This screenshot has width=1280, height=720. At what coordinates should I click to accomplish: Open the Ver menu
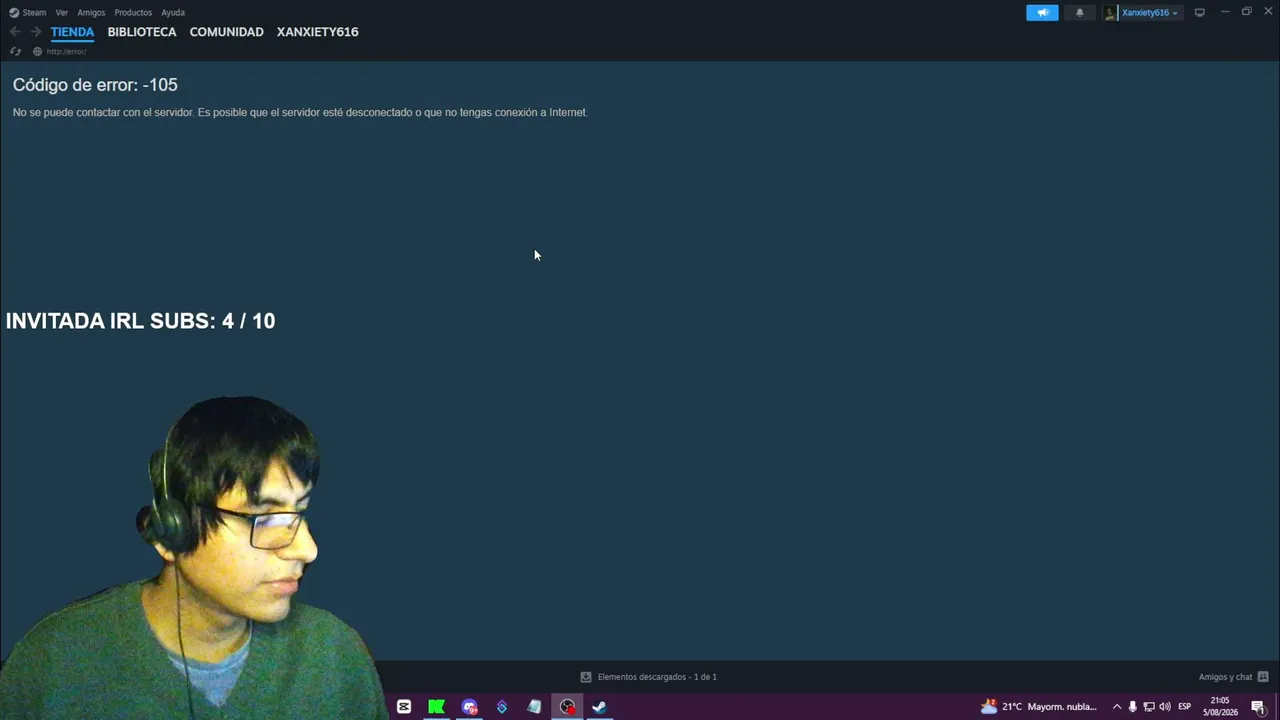62,13
